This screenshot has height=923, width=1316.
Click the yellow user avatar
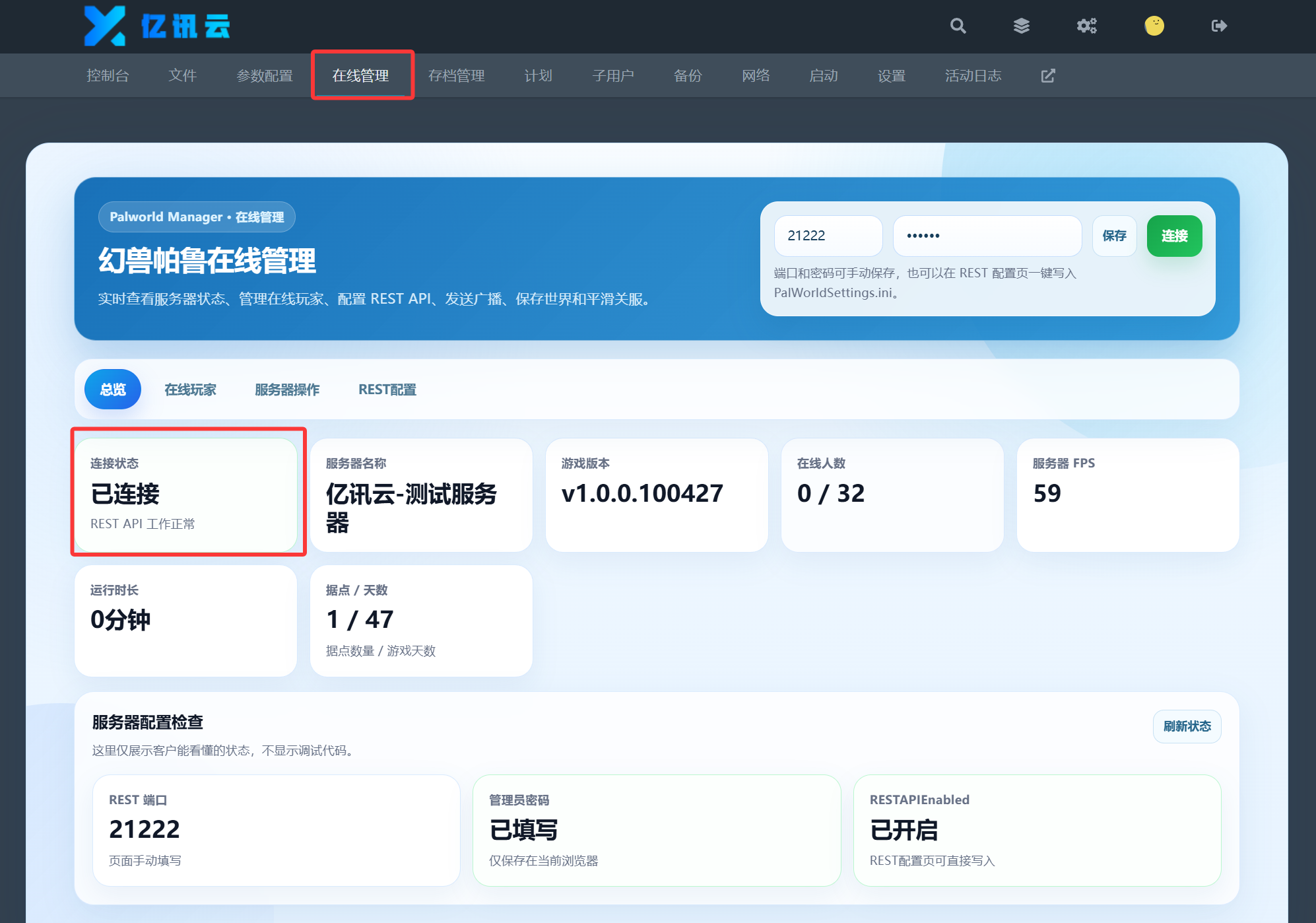pyautogui.click(x=1154, y=26)
